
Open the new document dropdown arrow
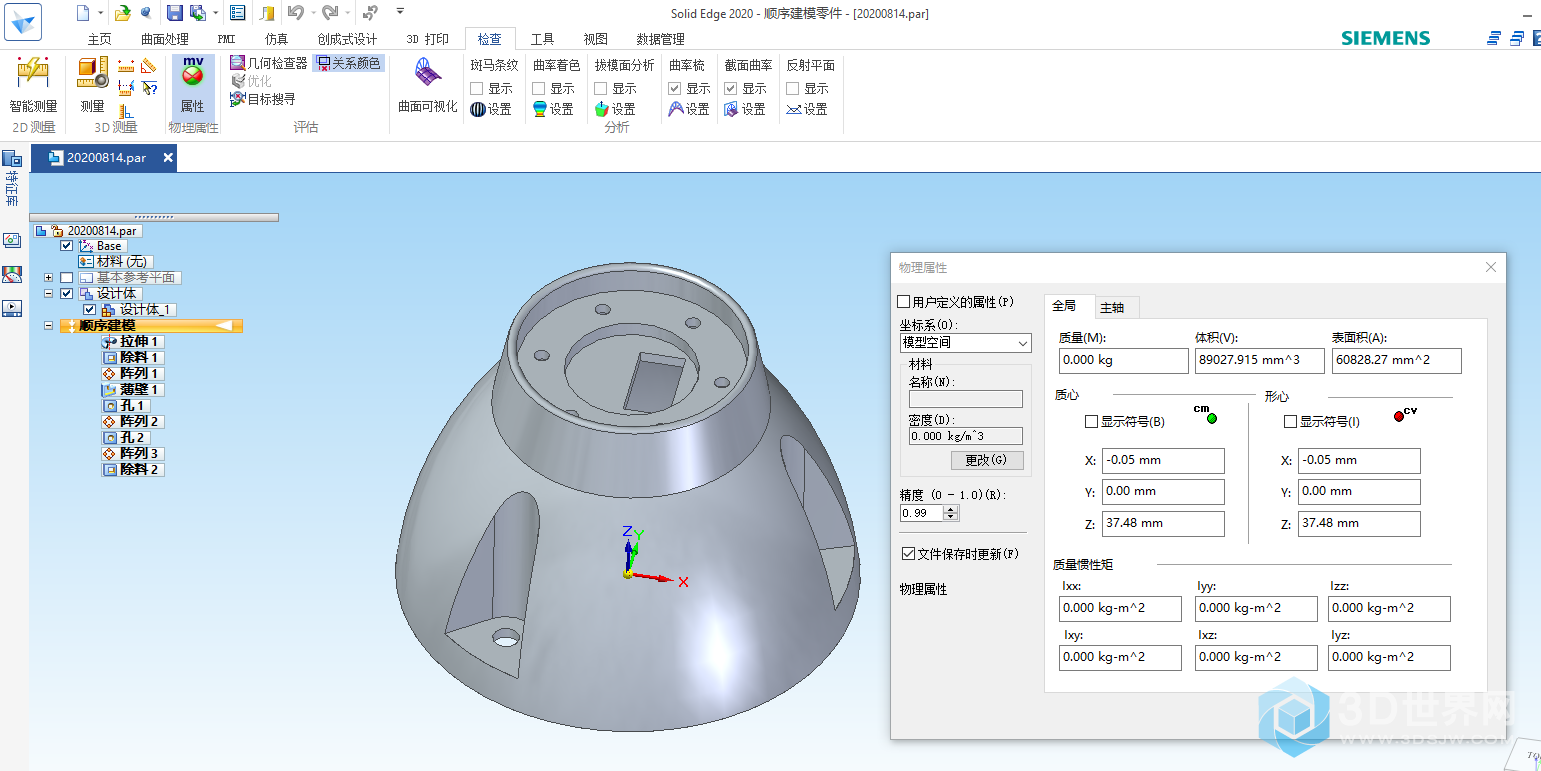(100, 13)
